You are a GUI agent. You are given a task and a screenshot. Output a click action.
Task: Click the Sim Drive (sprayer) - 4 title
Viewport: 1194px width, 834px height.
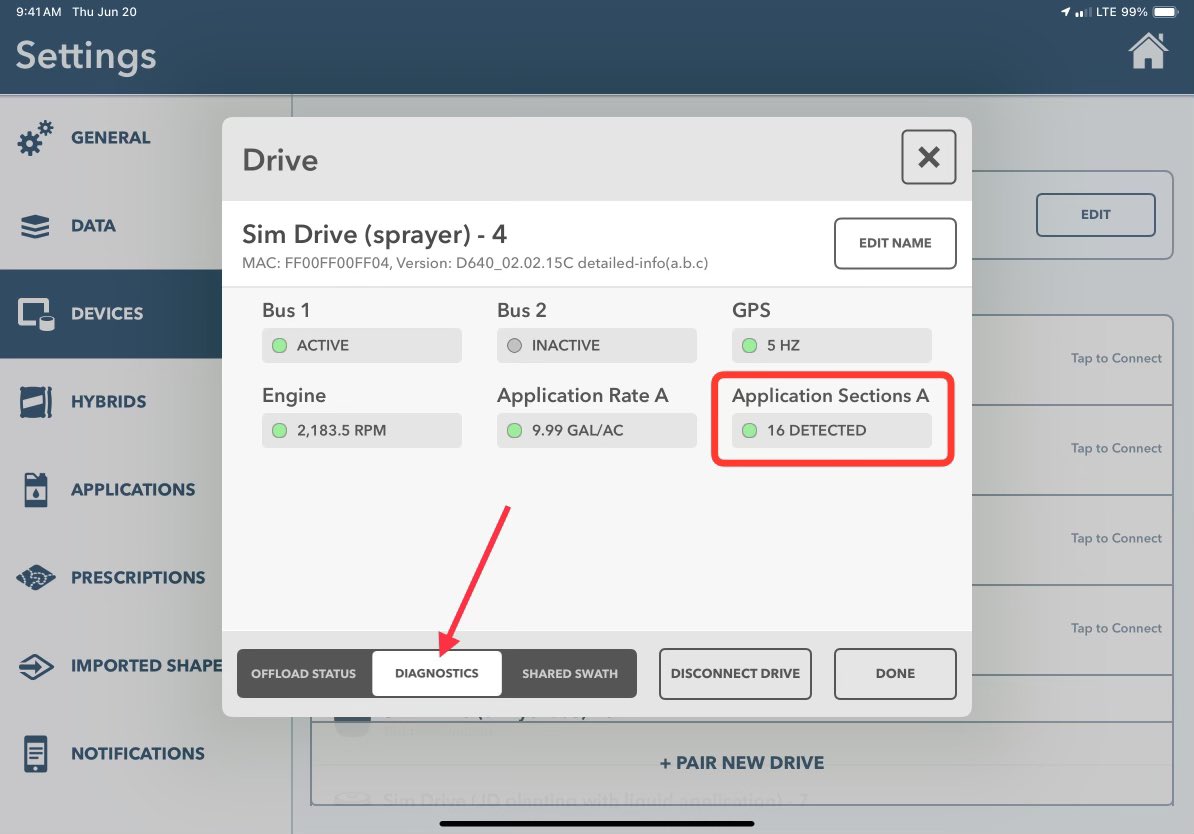click(374, 235)
